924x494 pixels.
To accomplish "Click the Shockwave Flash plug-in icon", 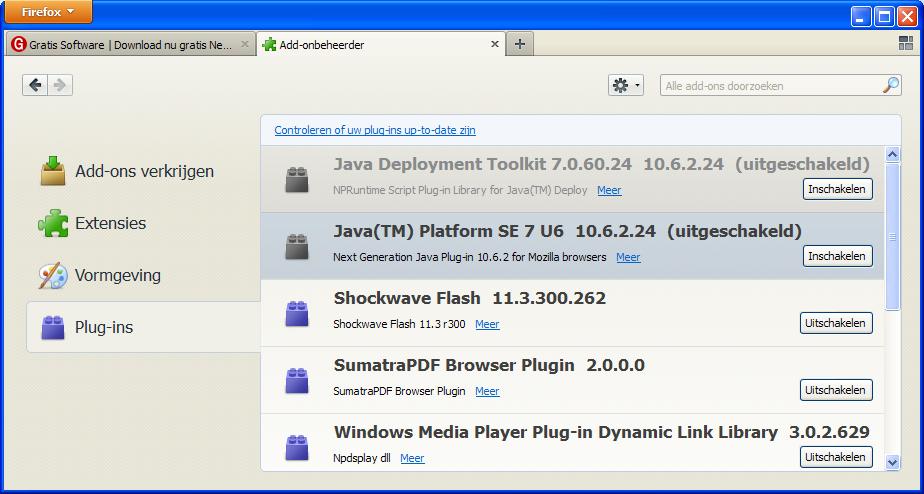I will (296, 313).
